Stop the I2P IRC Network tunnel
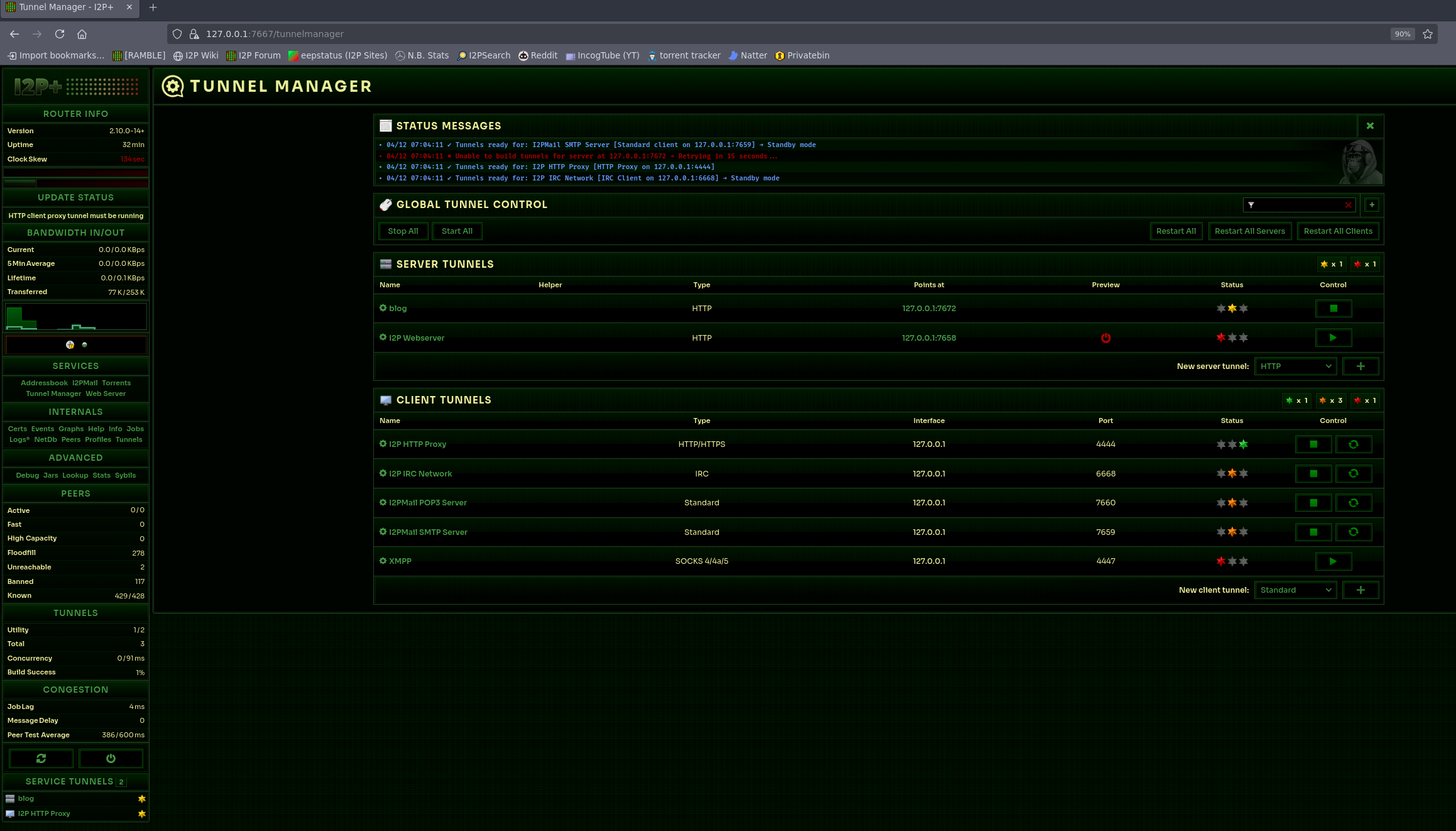This screenshot has height=831, width=1456. (1313, 474)
